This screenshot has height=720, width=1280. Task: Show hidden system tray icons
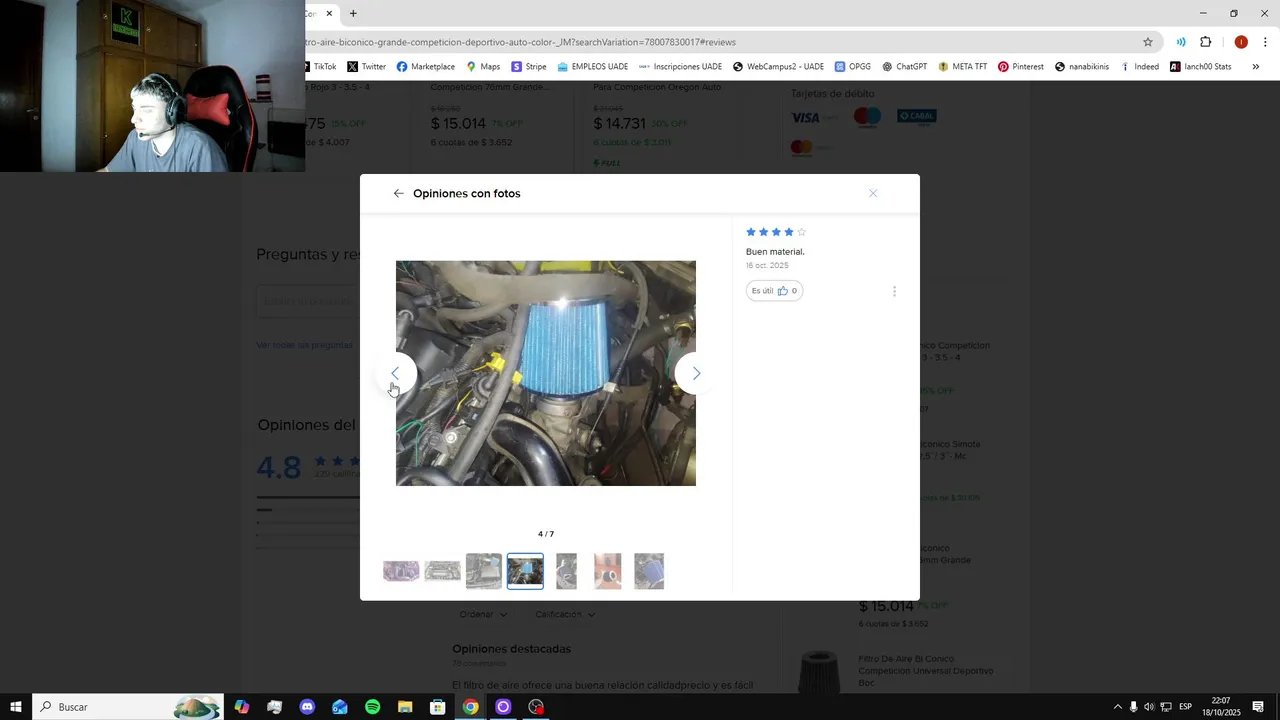coord(1118,707)
